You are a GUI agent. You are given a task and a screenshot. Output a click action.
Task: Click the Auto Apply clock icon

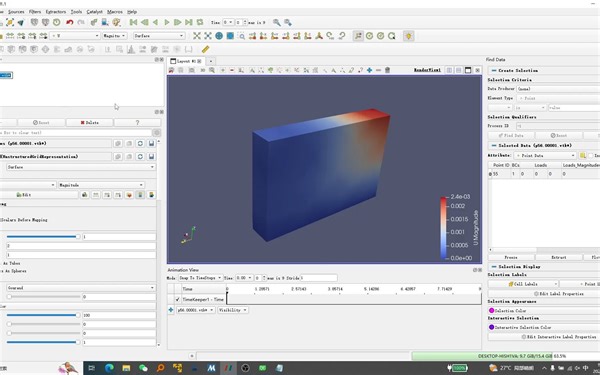tap(57, 22)
